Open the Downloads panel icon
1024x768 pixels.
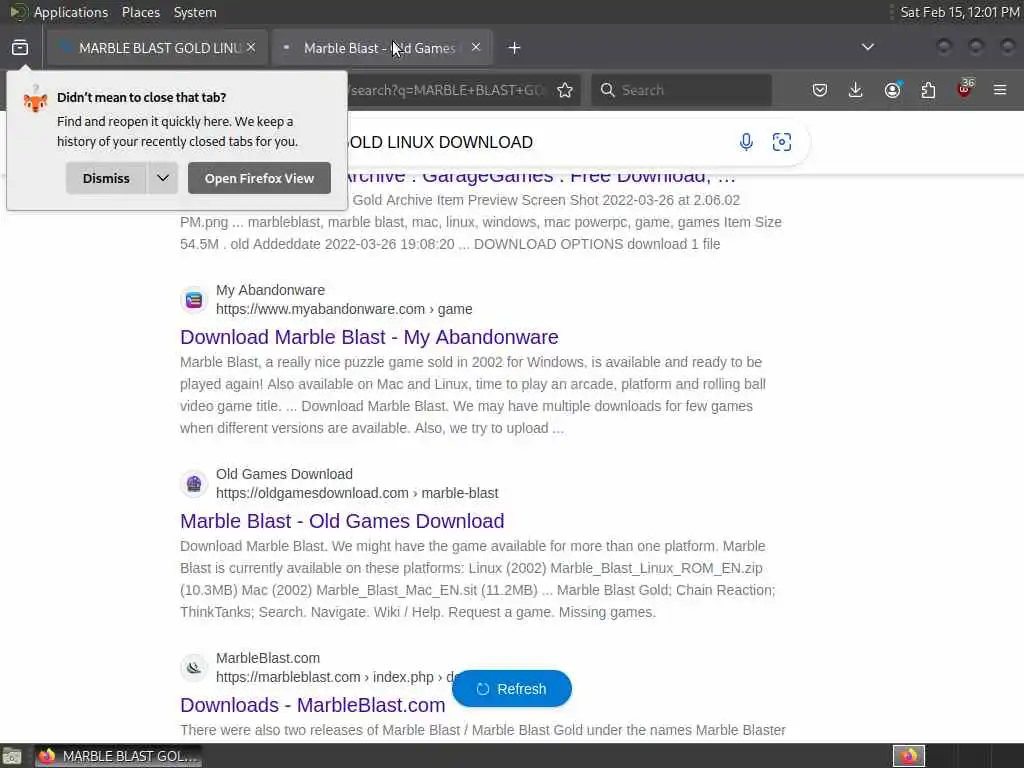(856, 90)
